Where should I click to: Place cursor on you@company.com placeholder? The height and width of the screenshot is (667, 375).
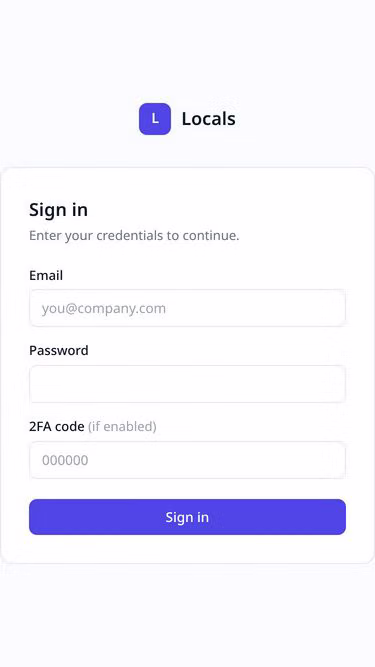[x=104, y=308]
